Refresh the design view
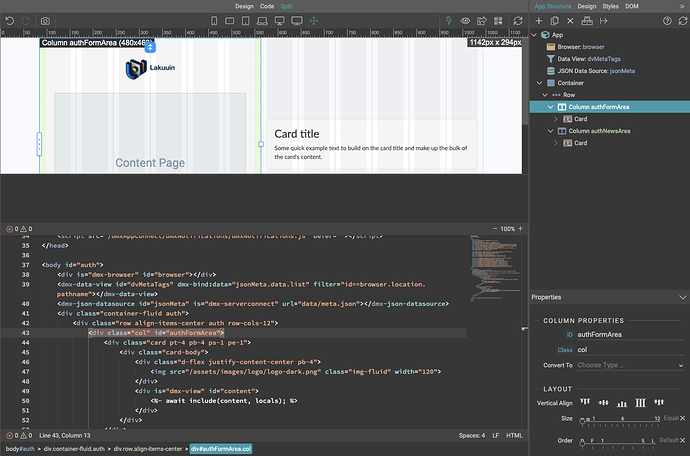 coord(518,21)
